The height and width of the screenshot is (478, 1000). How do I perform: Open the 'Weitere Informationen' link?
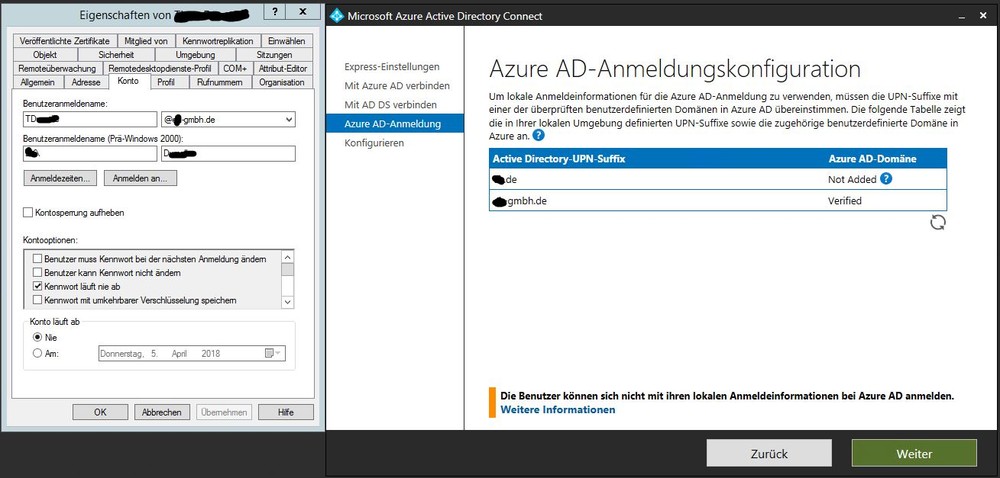(557, 410)
